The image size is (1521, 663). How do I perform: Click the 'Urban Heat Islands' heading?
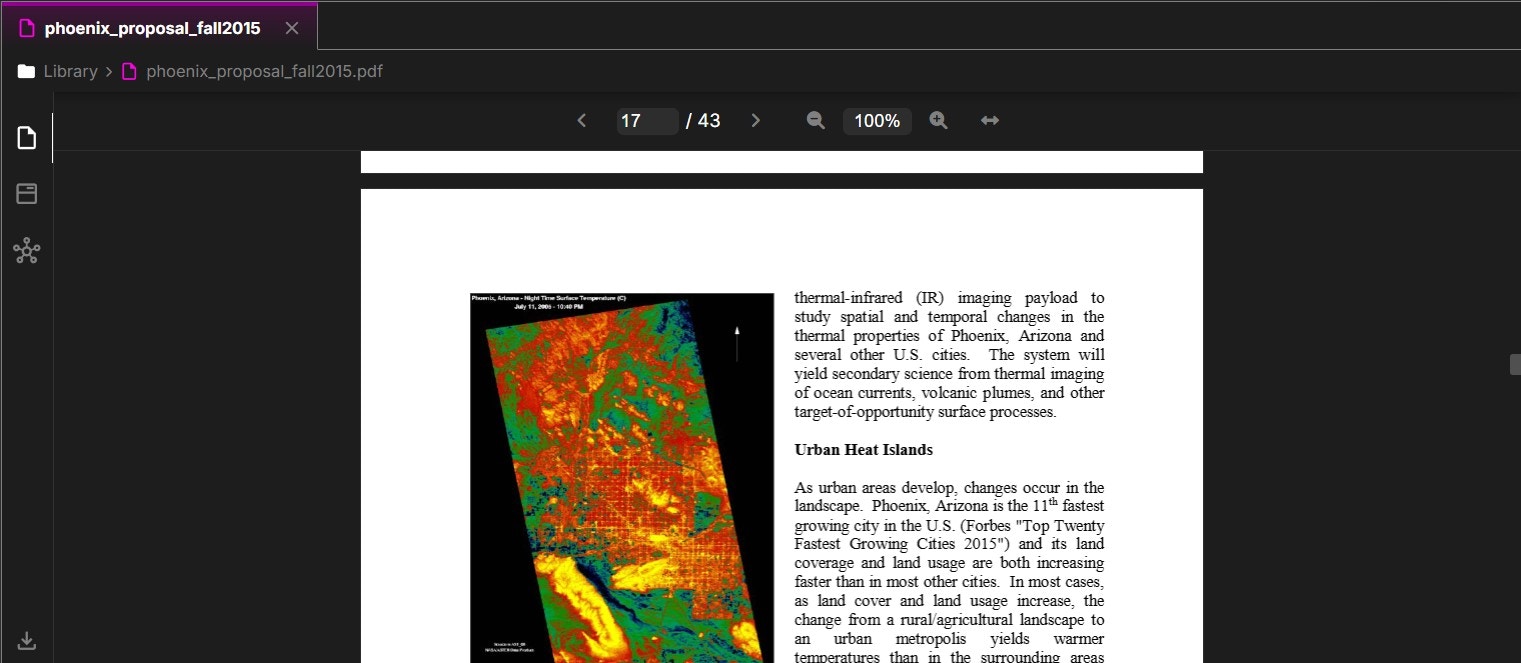864,450
